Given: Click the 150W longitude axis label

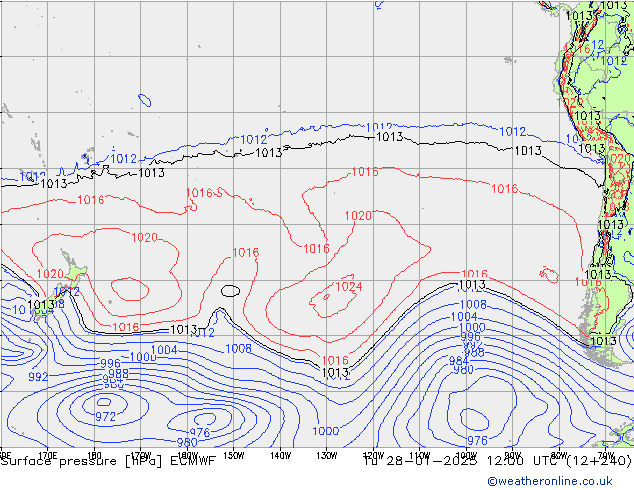Looking at the screenshot, I should pos(233,455).
